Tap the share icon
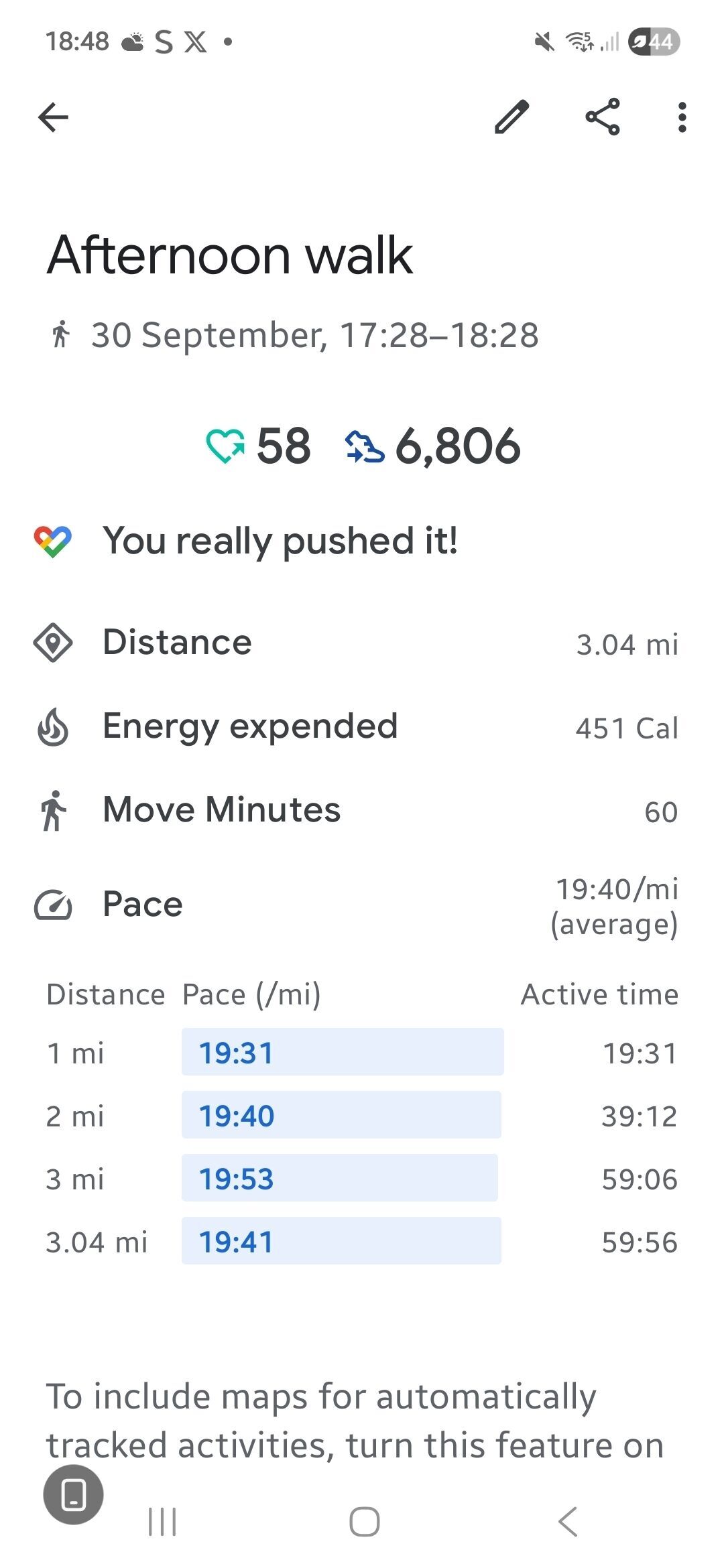The image size is (724, 1568). pyautogui.click(x=603, y=117)
